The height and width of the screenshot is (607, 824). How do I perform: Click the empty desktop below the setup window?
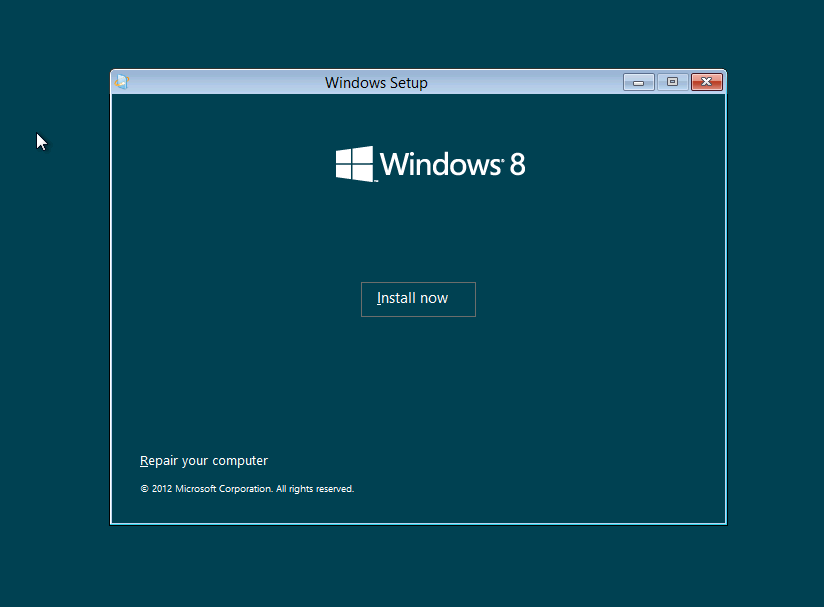(x=418, y=565)
